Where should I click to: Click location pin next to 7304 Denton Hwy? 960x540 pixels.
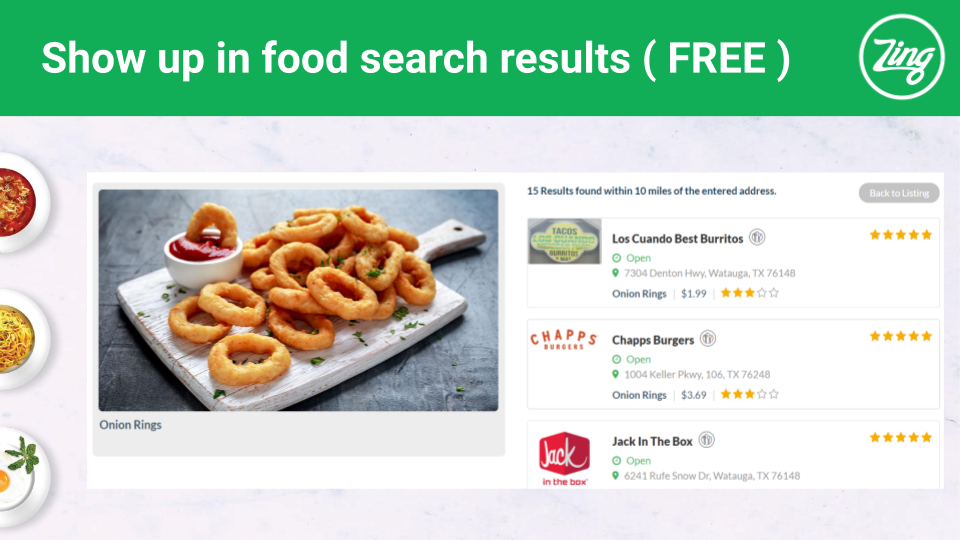click(x=616, y=272)
